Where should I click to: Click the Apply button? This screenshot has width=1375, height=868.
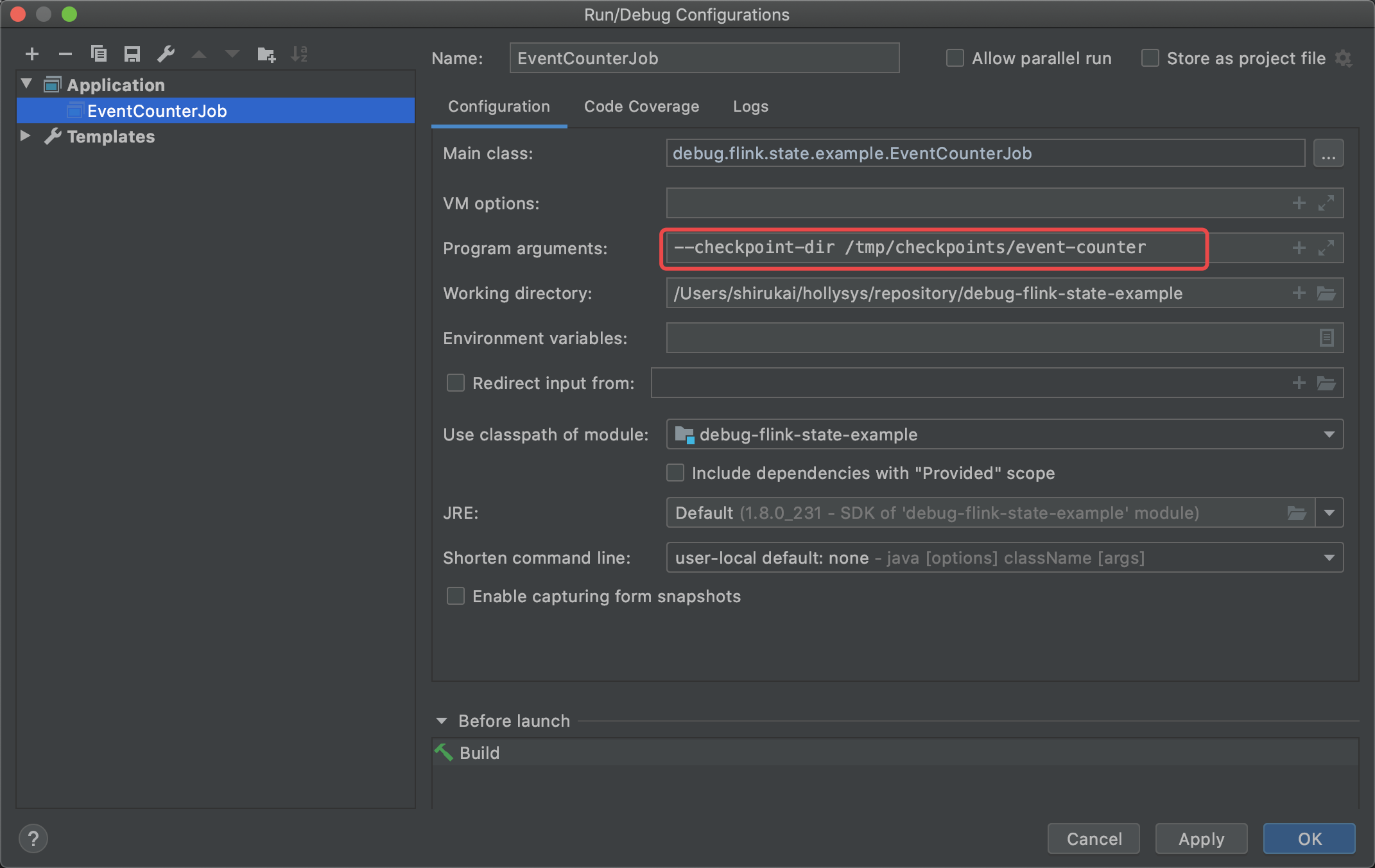coord(1201,838)
